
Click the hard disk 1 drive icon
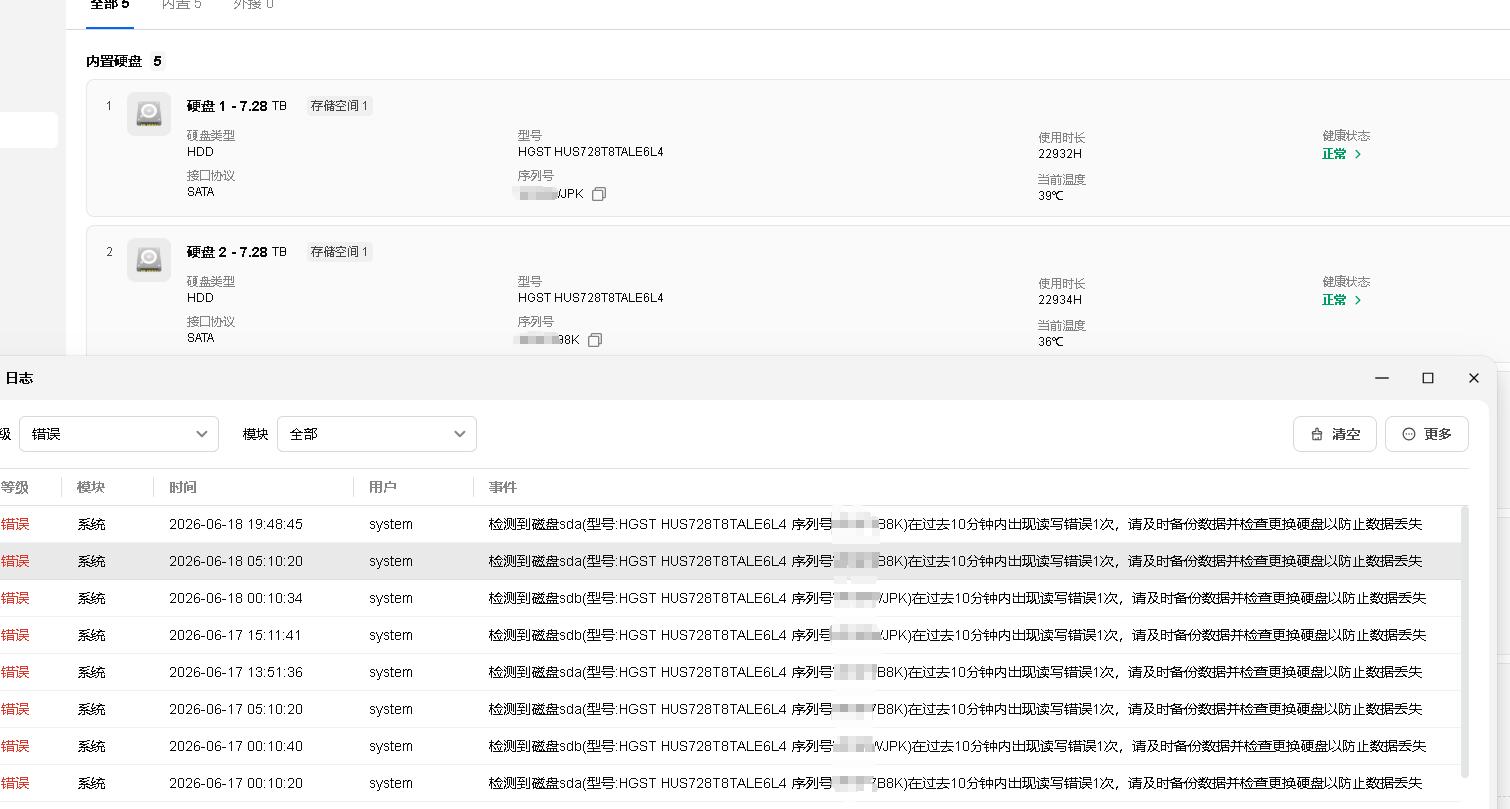(149, 113)
